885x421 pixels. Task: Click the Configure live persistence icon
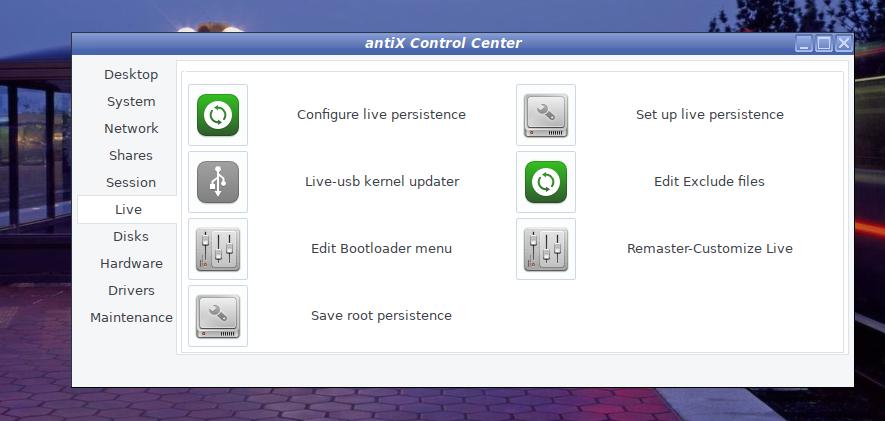click(218, 115)
